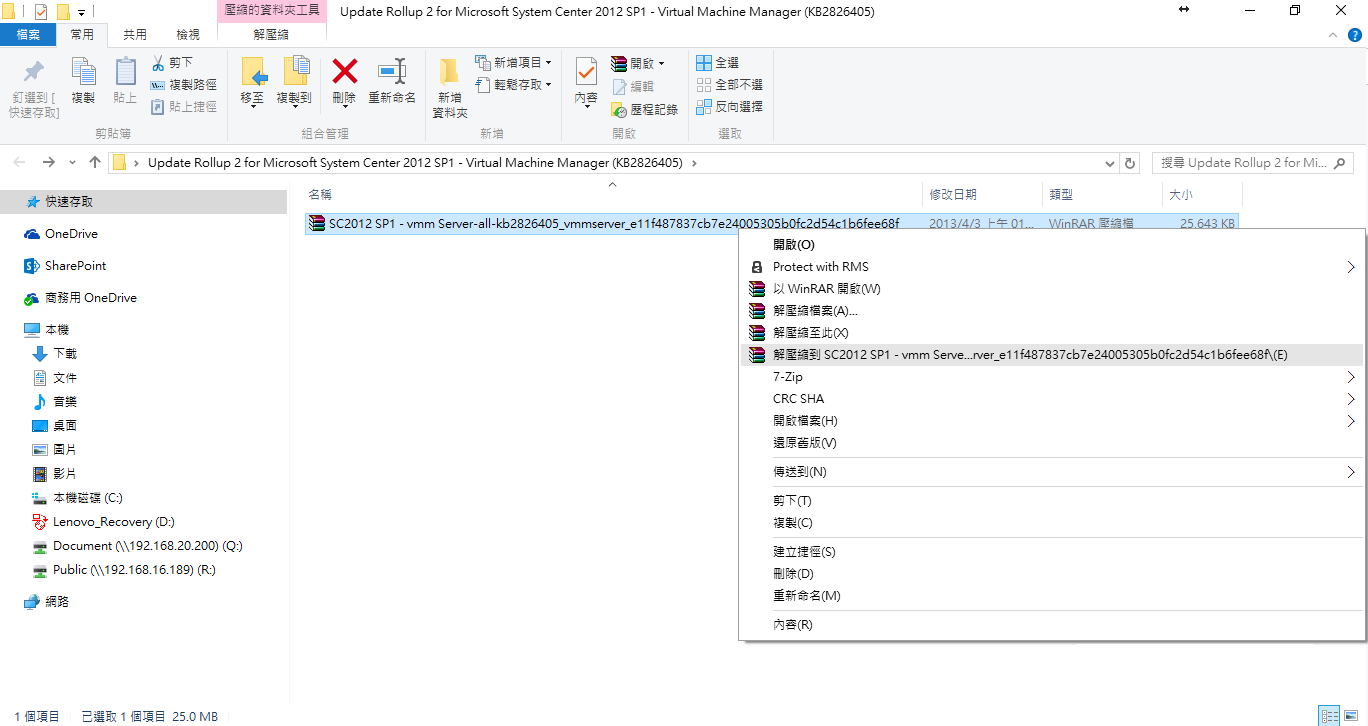Screen dimensions: 1368x726
Task: Open the Move to (移至) ribbon button
Action: tap(252, 83)
